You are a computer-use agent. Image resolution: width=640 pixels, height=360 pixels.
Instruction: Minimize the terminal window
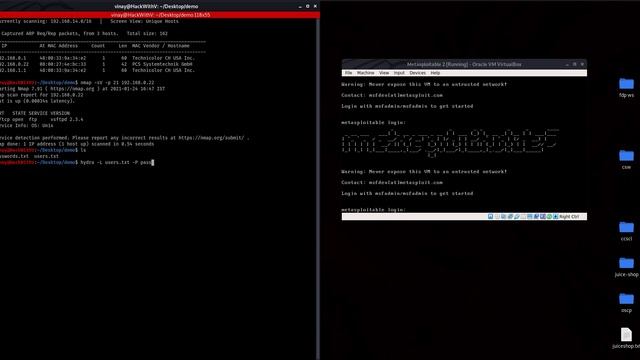coord(300,6)
